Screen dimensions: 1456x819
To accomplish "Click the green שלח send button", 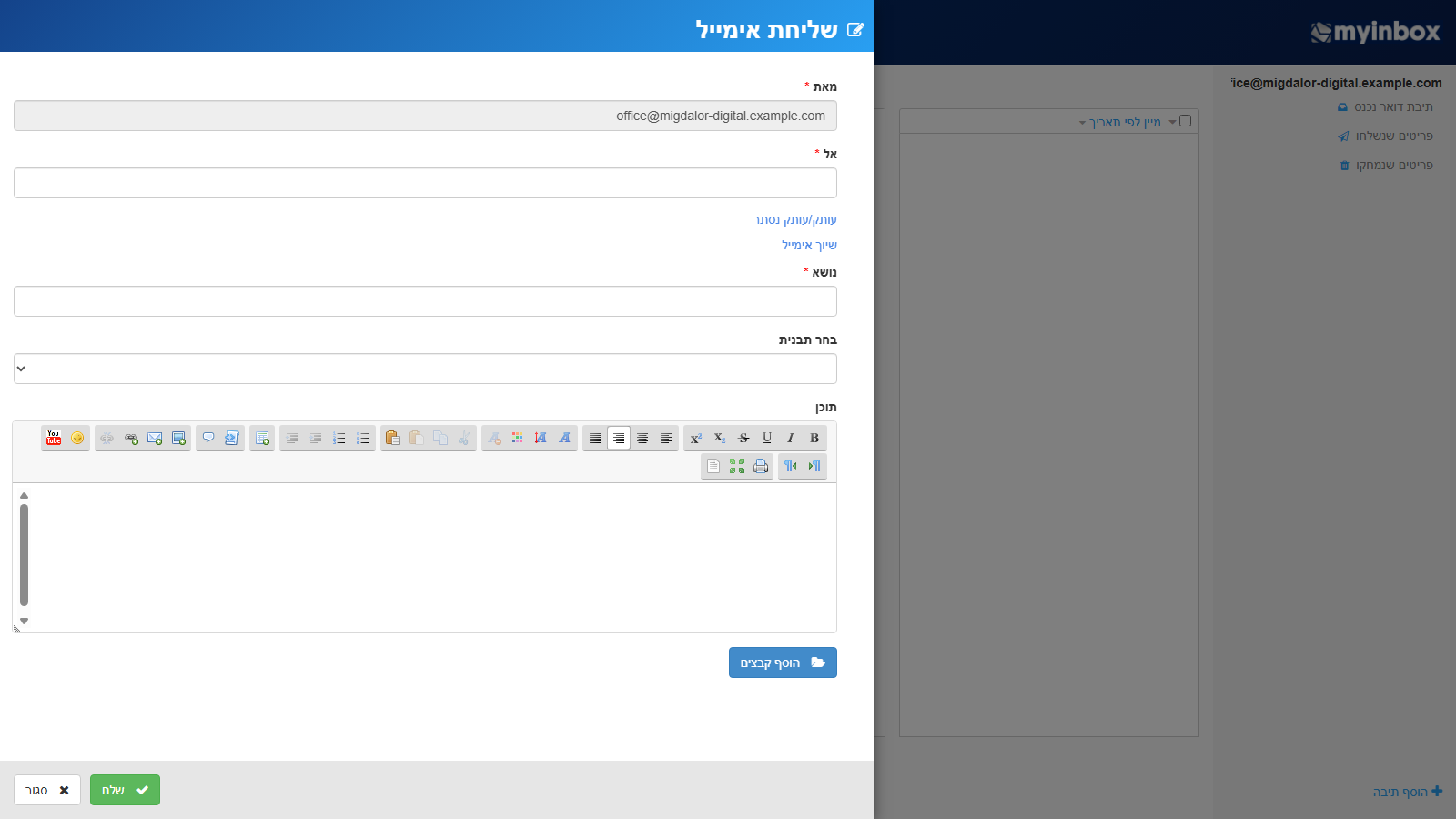I will 125,790.
